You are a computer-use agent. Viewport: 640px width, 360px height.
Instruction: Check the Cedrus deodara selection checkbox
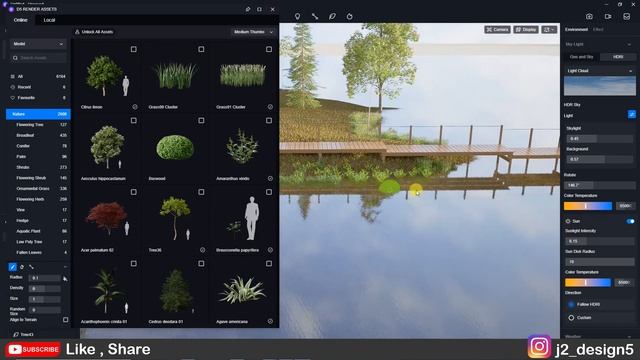pos(201,264)
